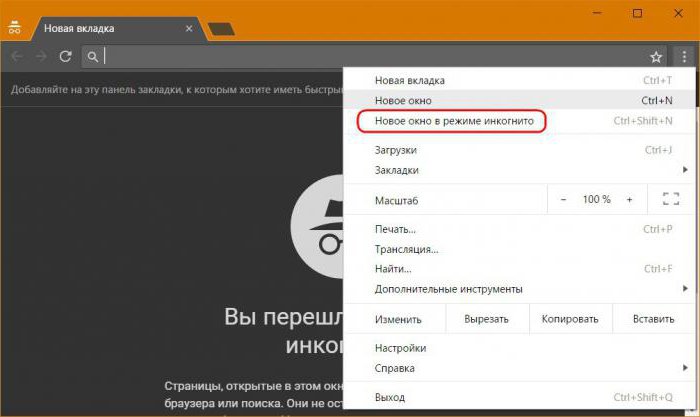Select the Новая вкладка tab
The width and height of the screenshot is (700, 417).
click(118, 29)
